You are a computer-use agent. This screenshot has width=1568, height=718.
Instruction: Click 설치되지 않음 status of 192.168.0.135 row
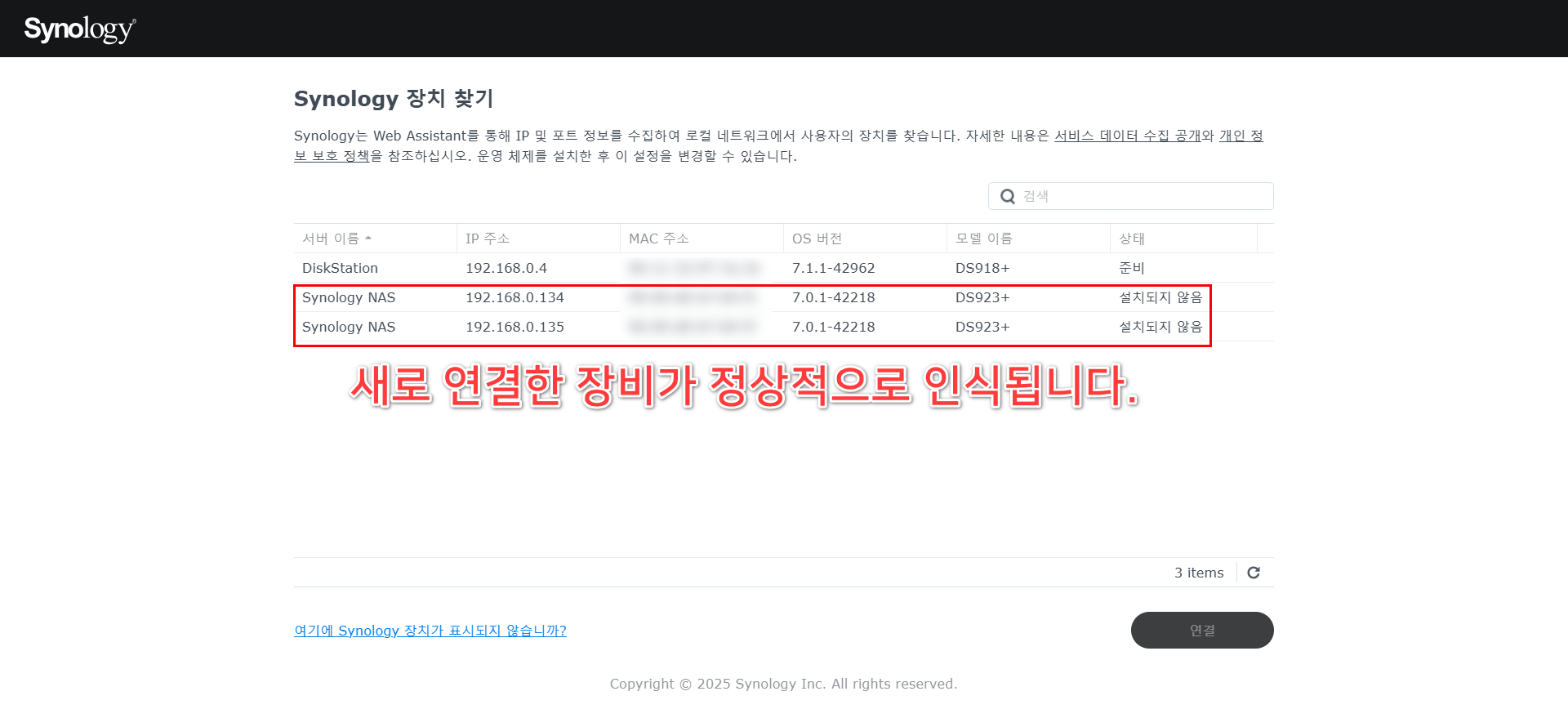[1160, 327]
